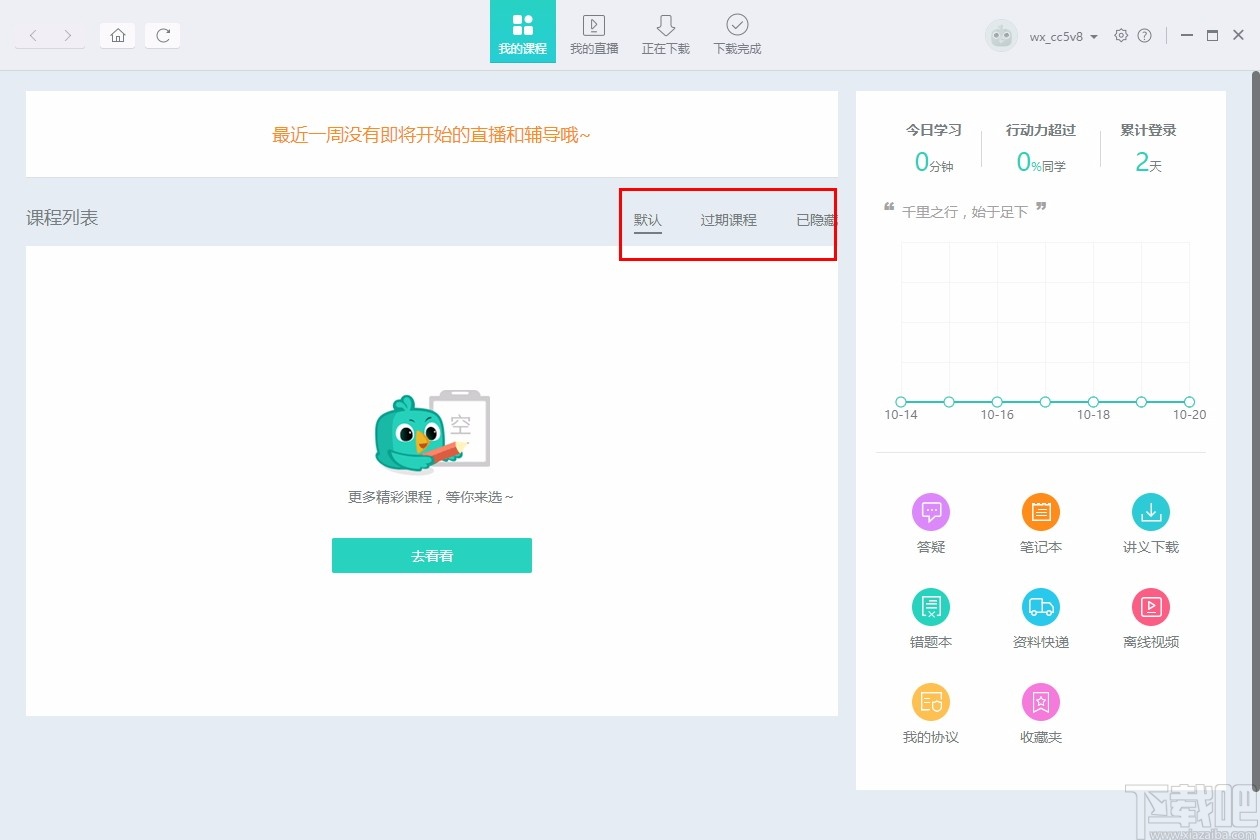Refresh the page with the reload icon
This screenshot has width=1260, height=840.
pos(162,34)
